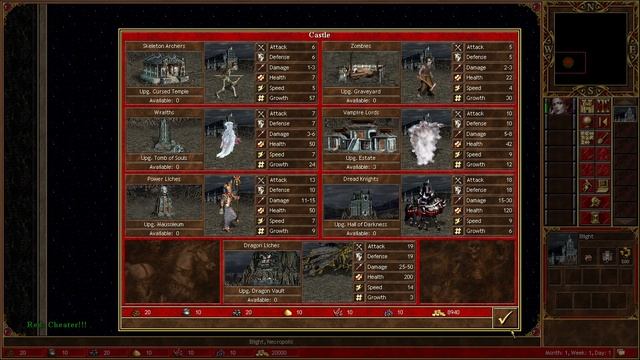Click the mercury resource icon in dialog bar
The height and width of the screenshot is (360, 640).
pyautogui.click(x=187, y=312)
